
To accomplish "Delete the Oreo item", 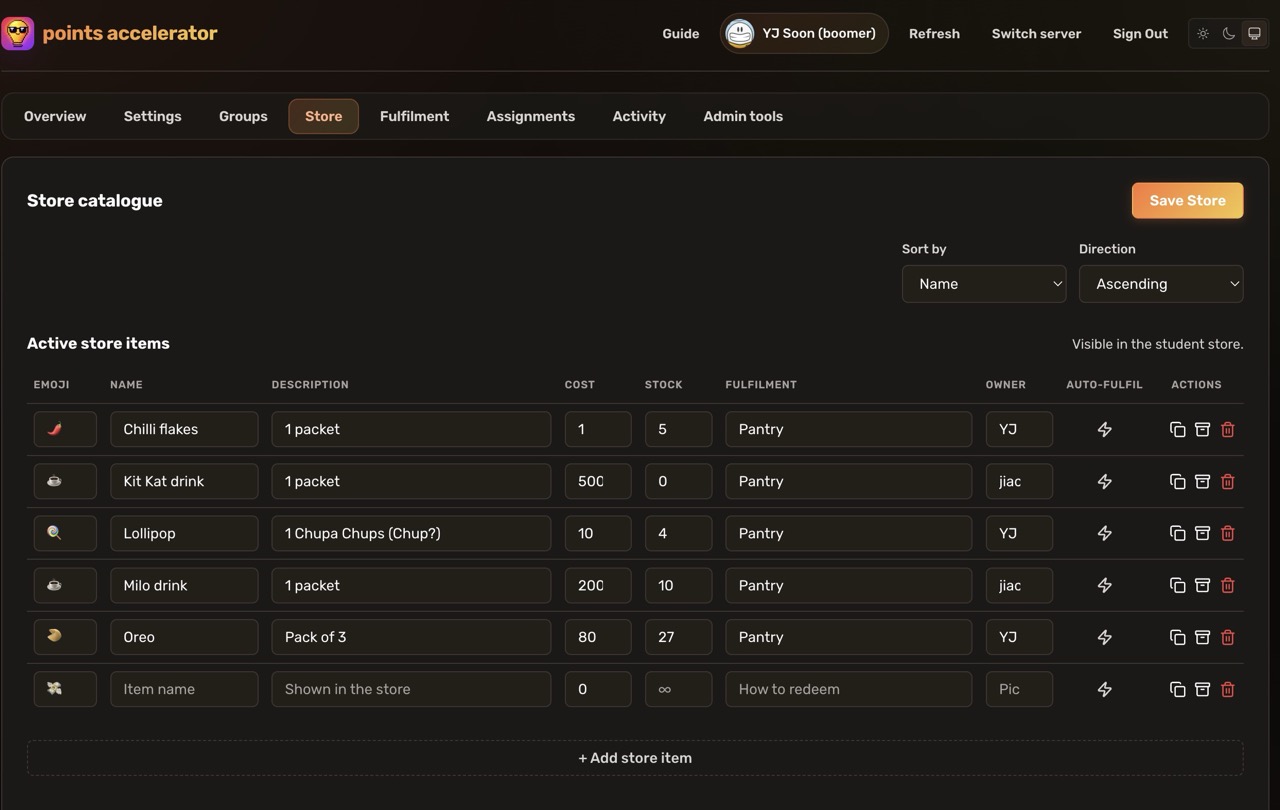I will click(x=1227, y=637).
